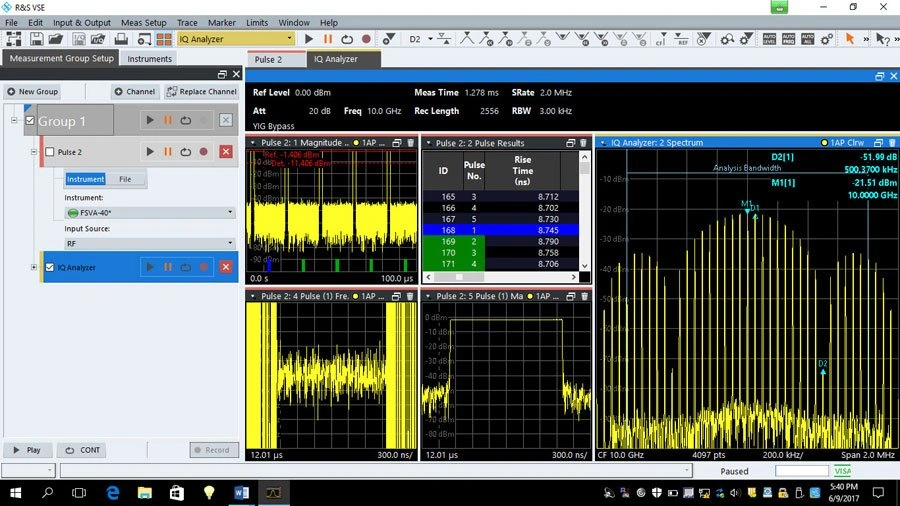Switch to the Instruments tab
This screenshot has height=506, width=900.
(x=149, y=59)
